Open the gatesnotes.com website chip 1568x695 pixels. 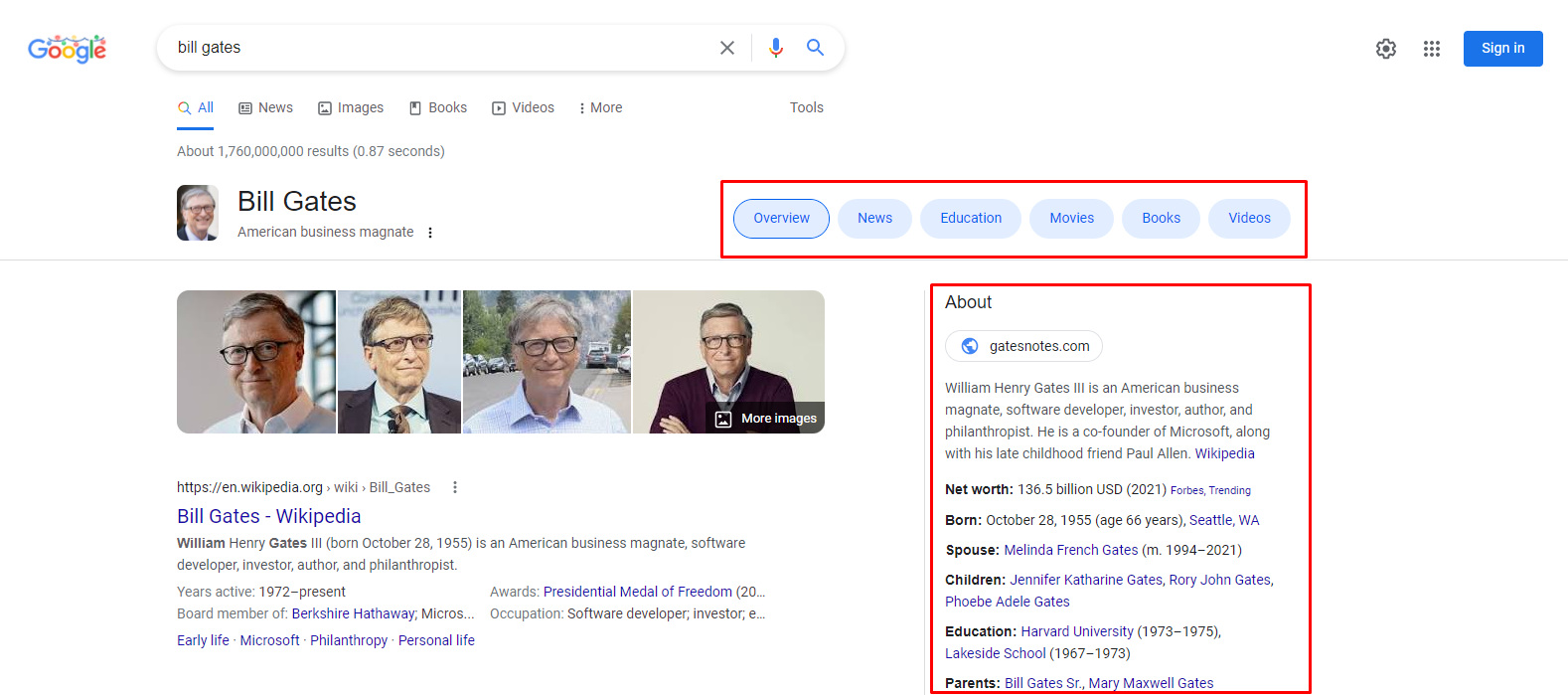(x=1024, y=346)
